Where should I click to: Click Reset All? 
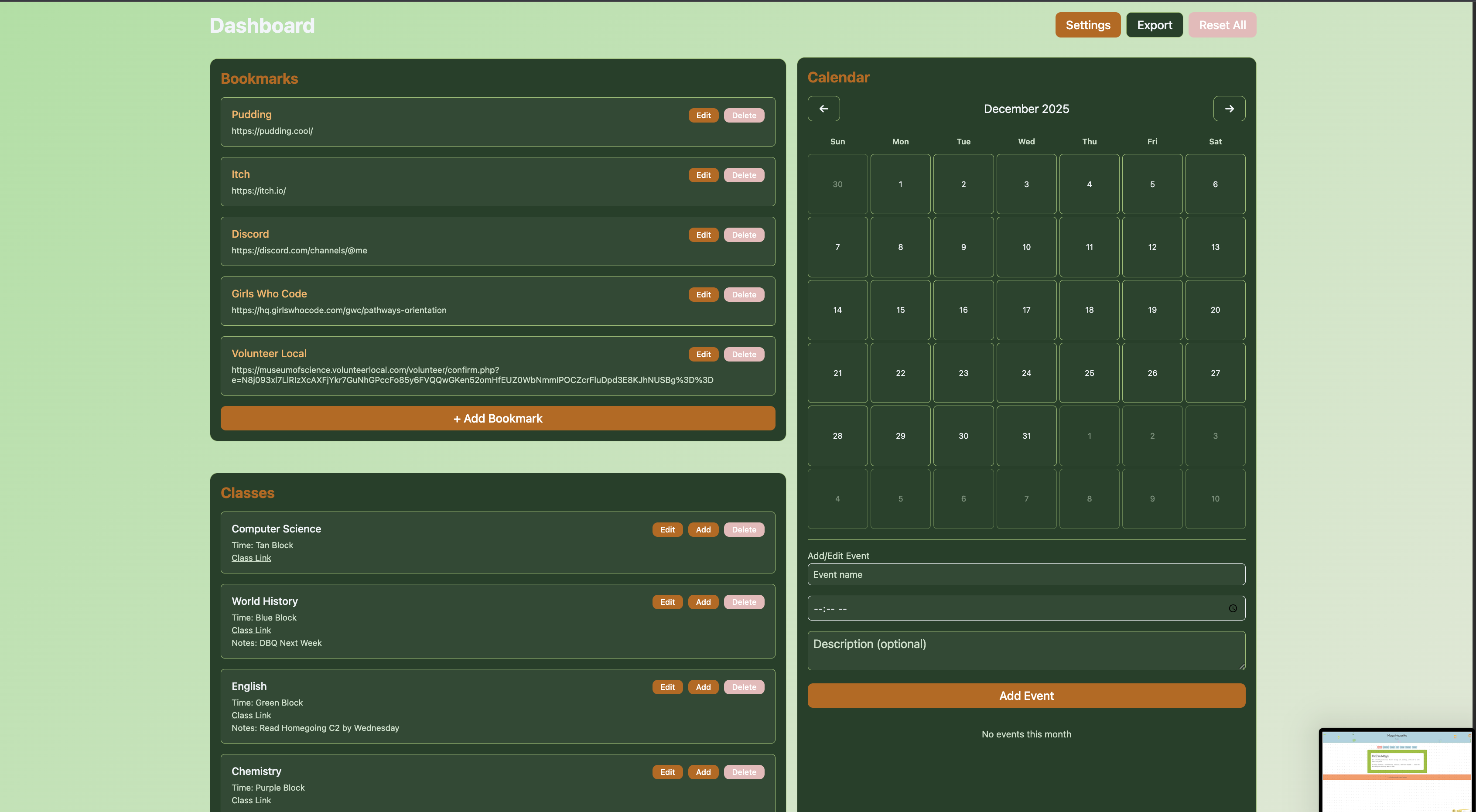1222,25
